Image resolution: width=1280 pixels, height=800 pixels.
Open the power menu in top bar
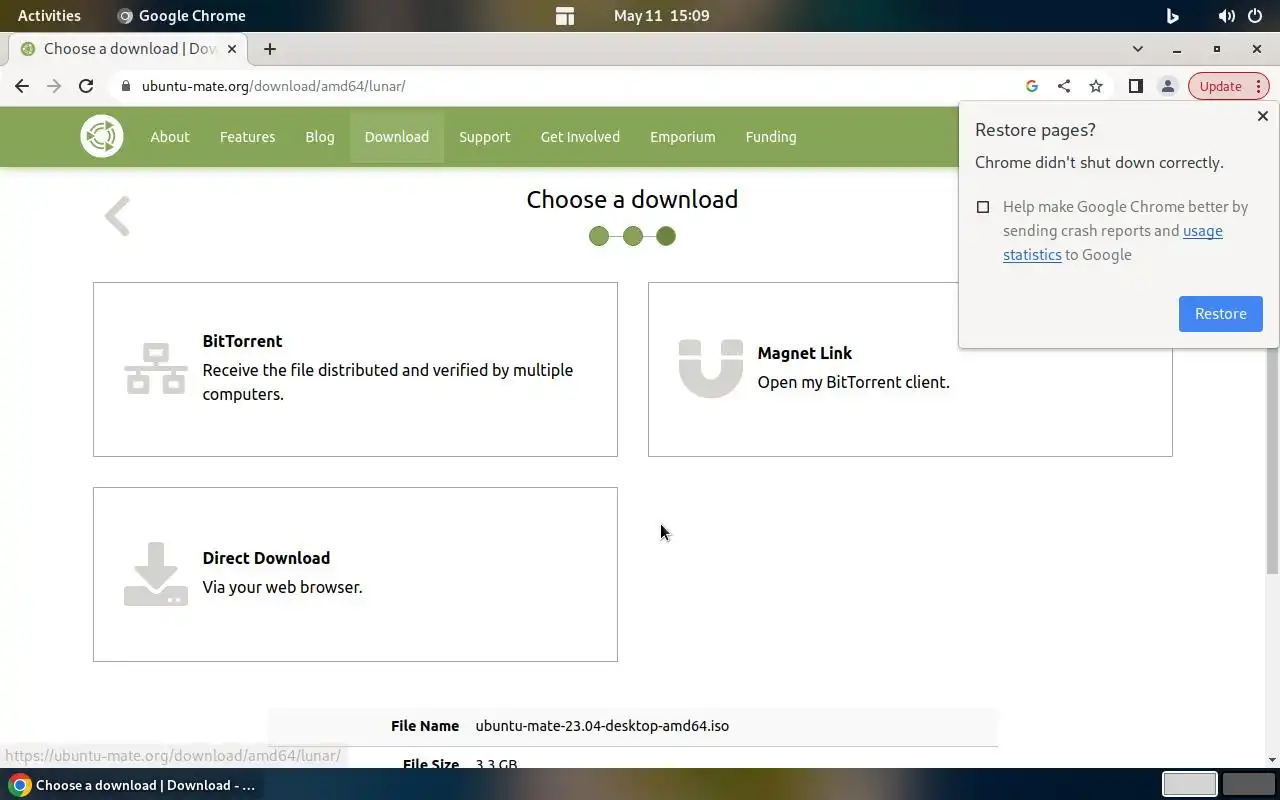(1255, 16)
